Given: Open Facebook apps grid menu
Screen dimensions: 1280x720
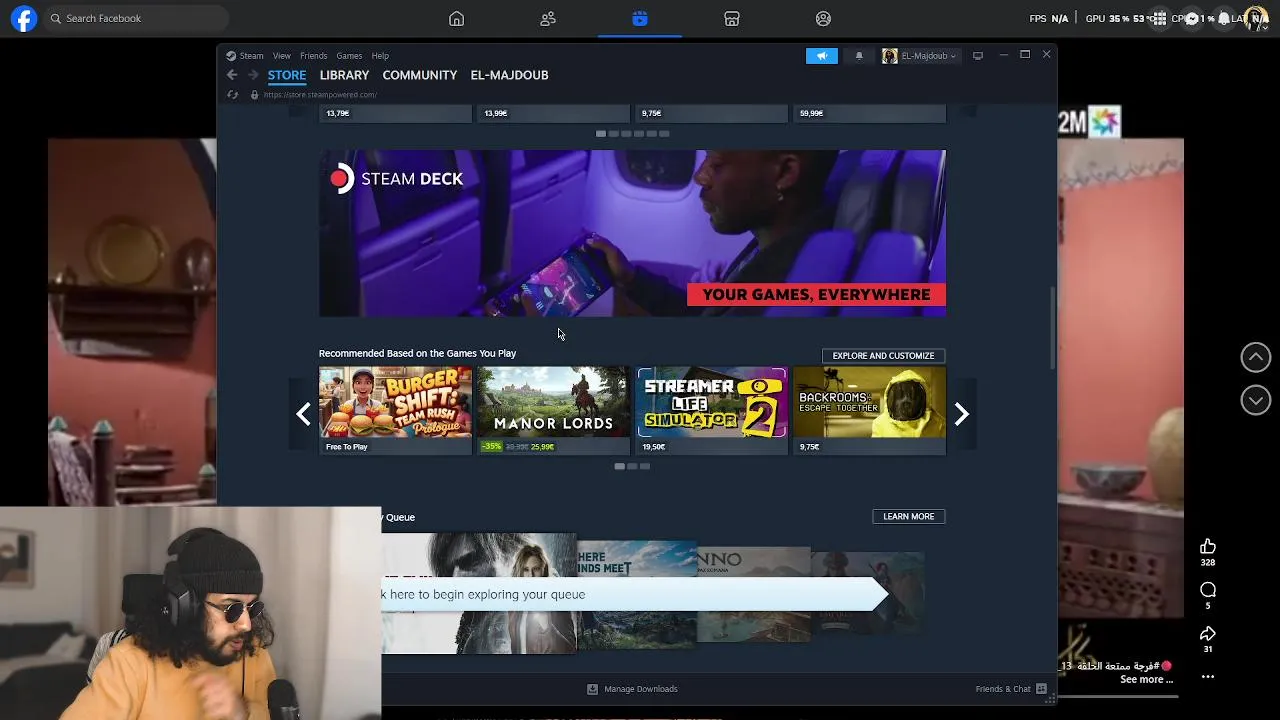Looking at the screenshot, I should click(1158, 18).
